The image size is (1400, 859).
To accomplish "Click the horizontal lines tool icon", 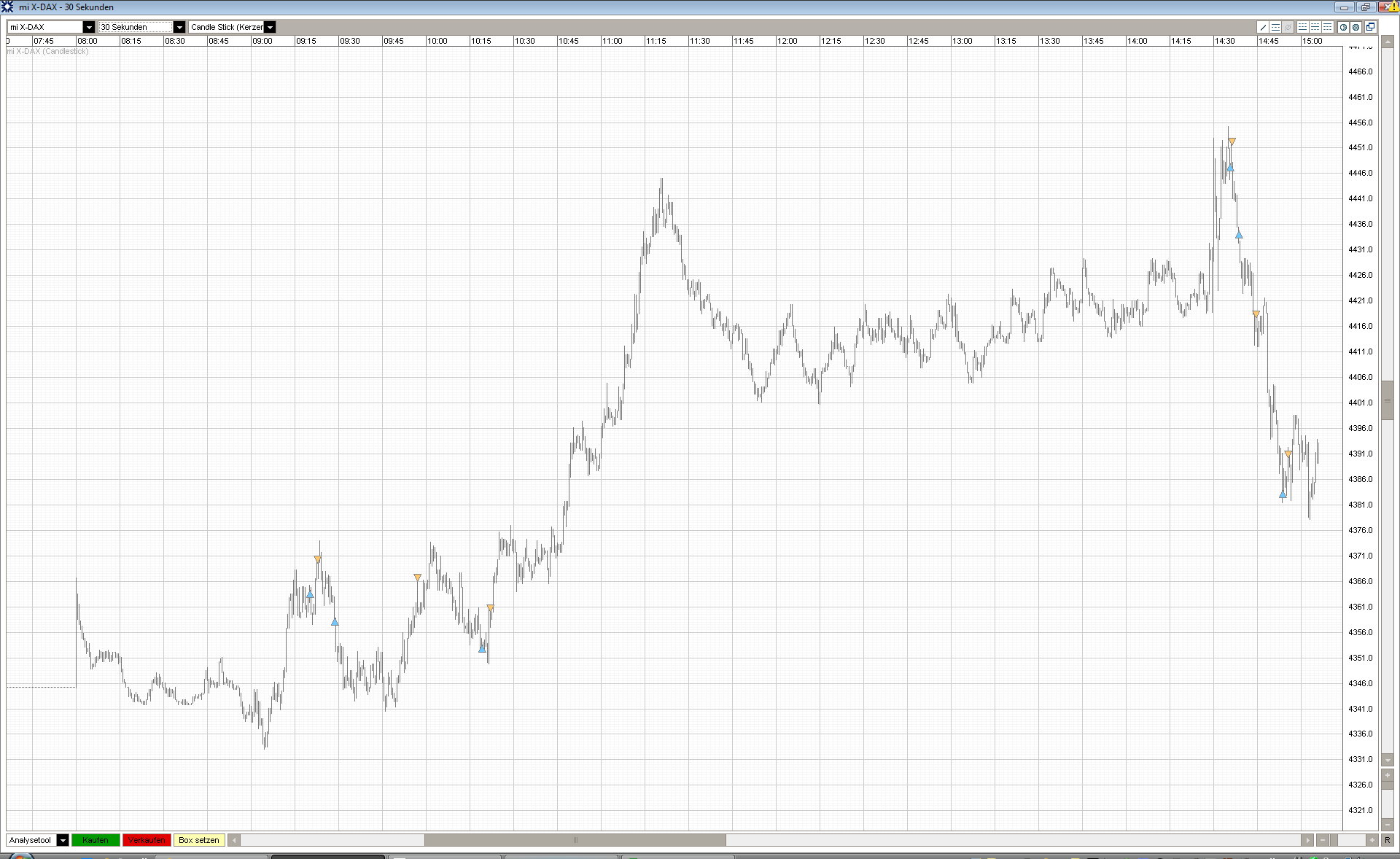I will (1275, 27).
